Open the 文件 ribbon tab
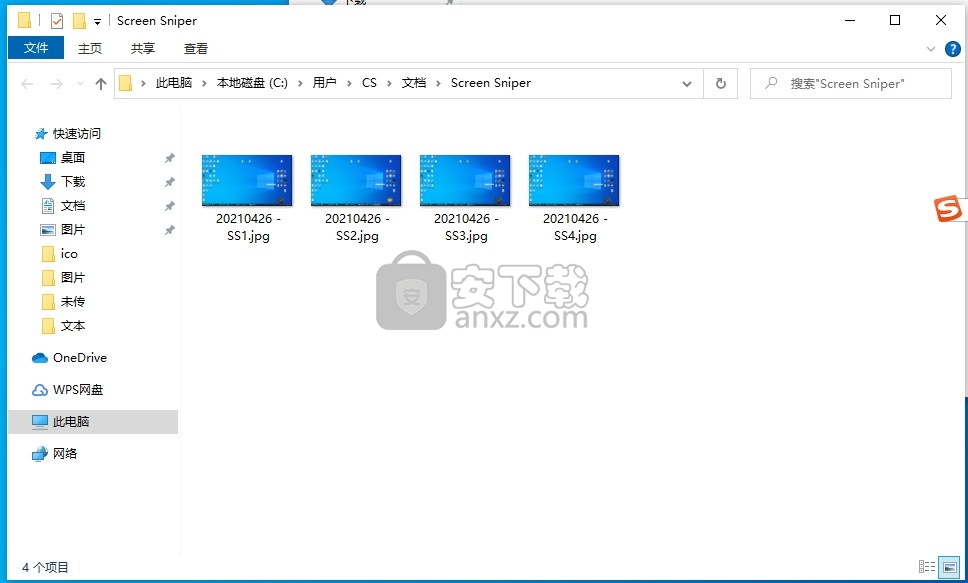This screenshot has width=968, height=583. click(x=36, y=48)
